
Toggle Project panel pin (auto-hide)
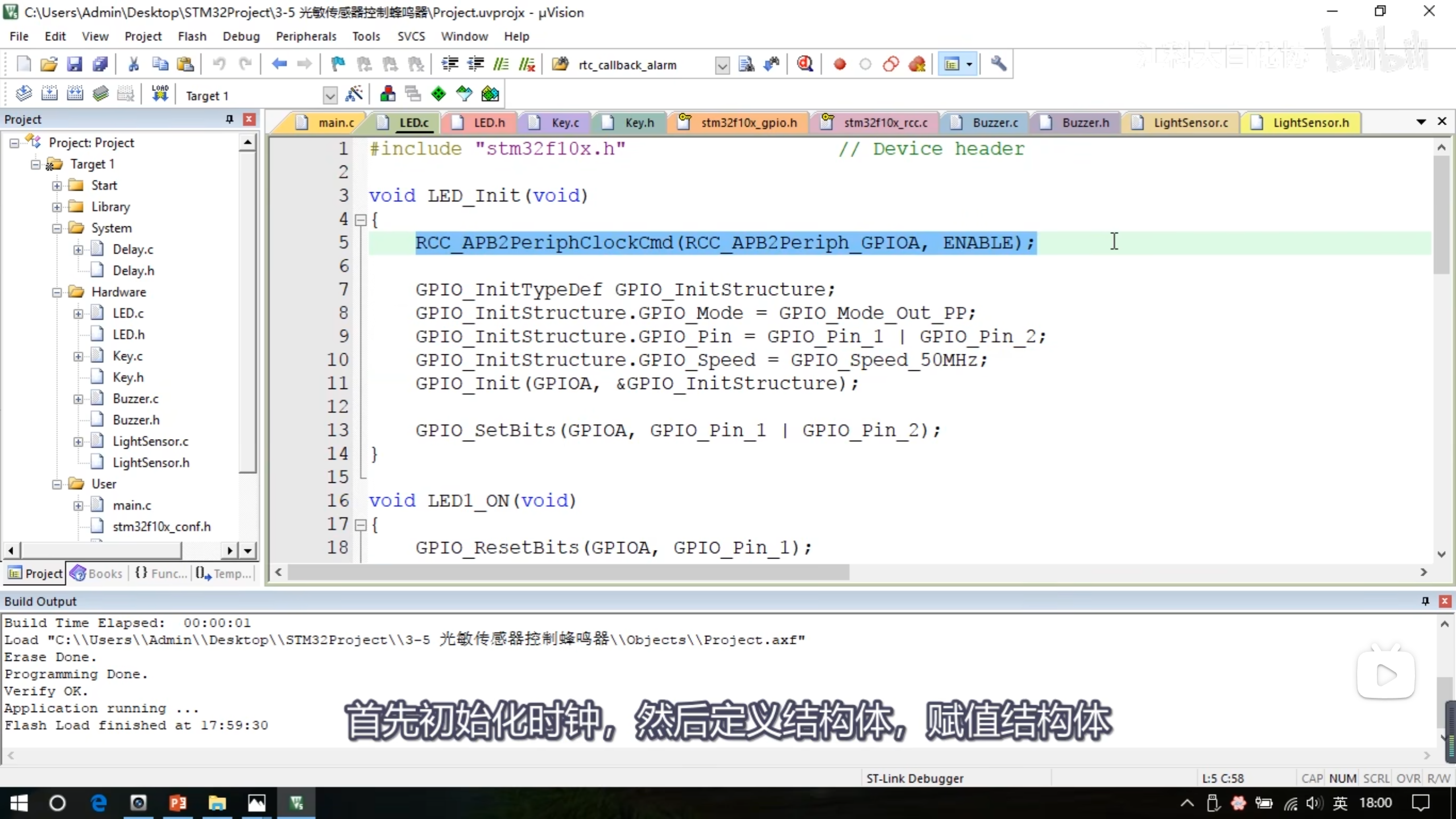coord(229,119)
